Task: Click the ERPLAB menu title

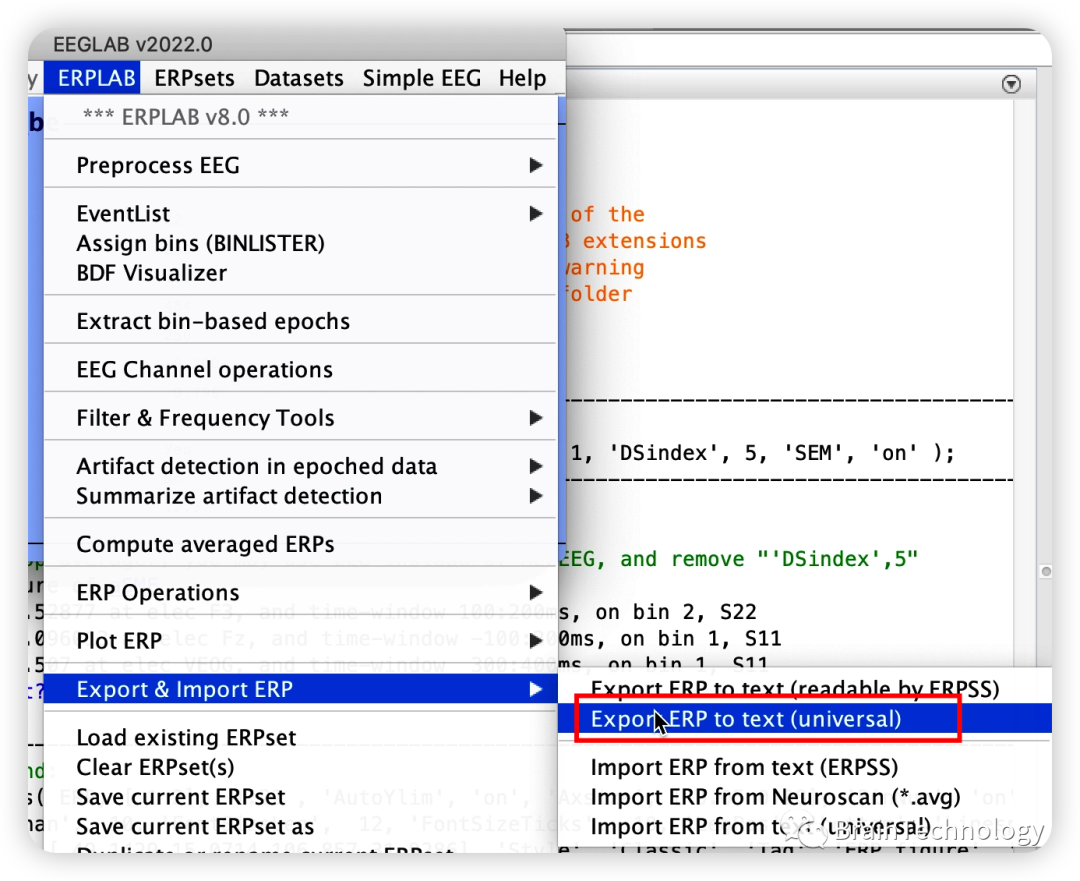Action: coord(97,78)
